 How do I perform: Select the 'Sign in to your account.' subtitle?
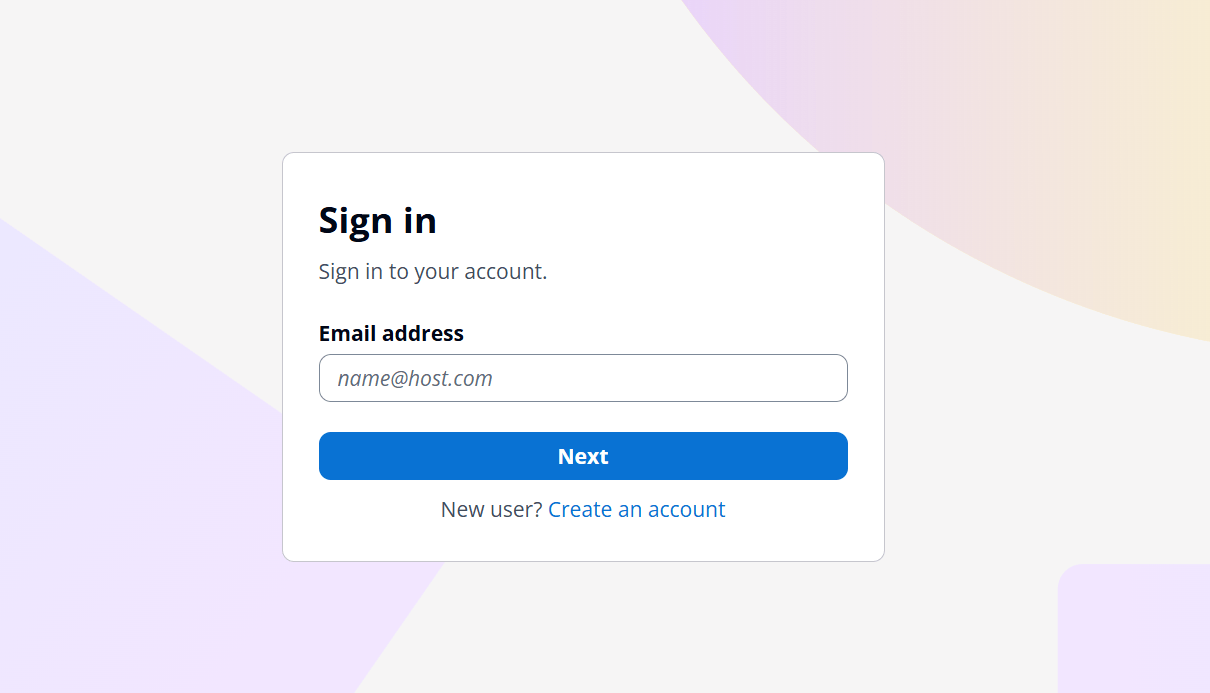432,271
